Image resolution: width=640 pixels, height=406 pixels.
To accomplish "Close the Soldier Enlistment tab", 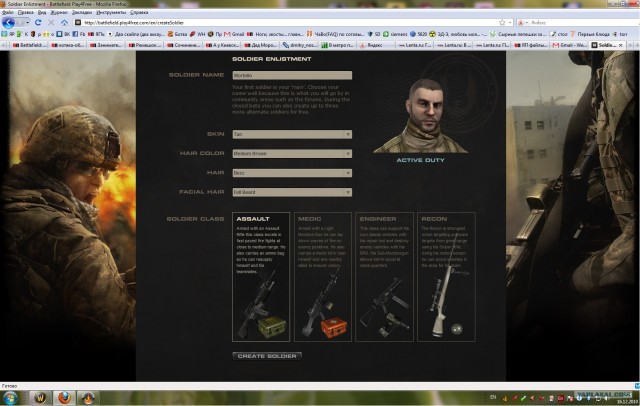I will point(621,45).
